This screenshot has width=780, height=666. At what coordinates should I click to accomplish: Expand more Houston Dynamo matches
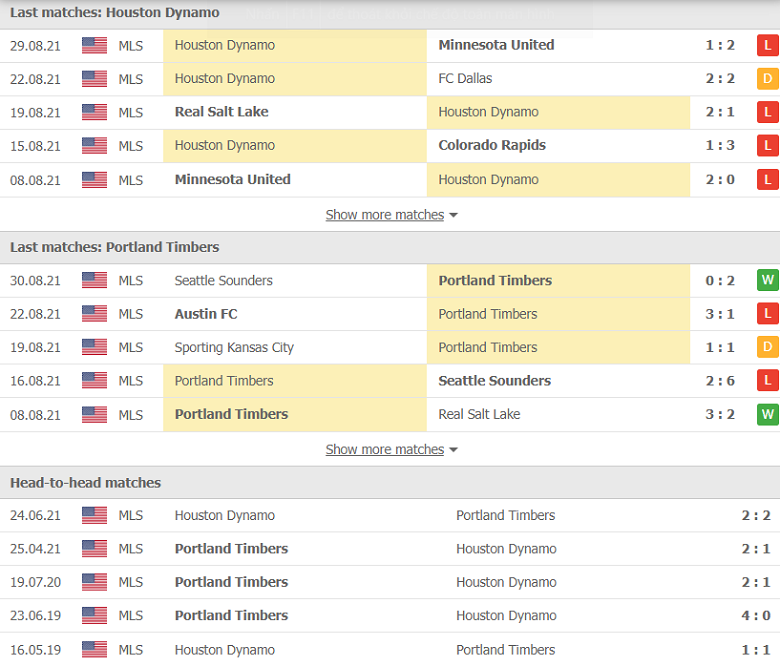pyautogui.click(x=384, y=215)
